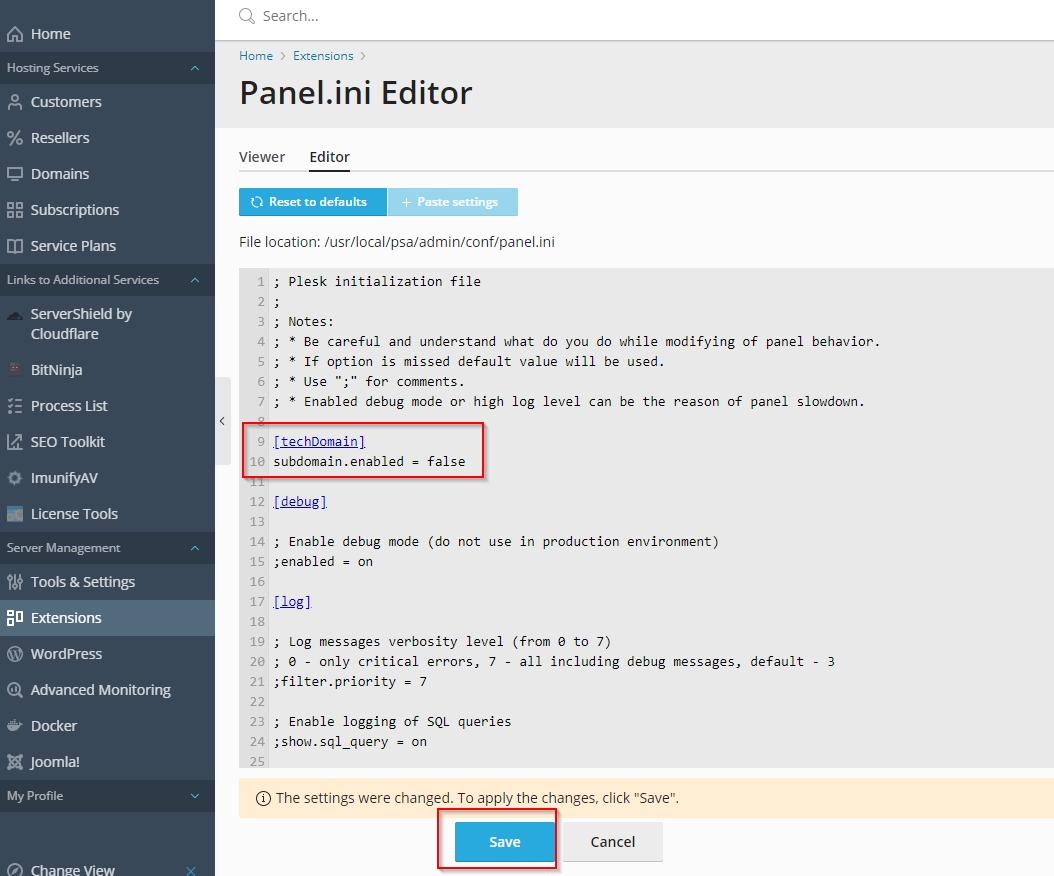This screenshot has height=876, width=1054.
Task: Collapse Links to Additional Services section
Action: [195, 280]
